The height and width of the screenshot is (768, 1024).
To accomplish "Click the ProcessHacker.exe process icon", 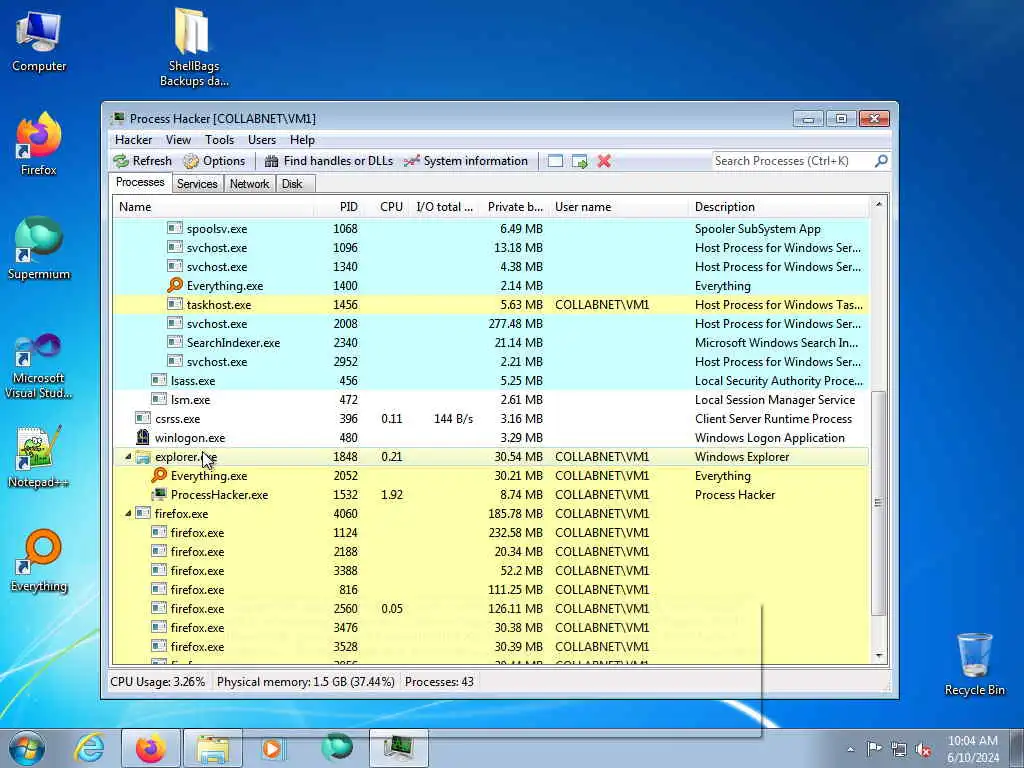I will click(159, 494).
